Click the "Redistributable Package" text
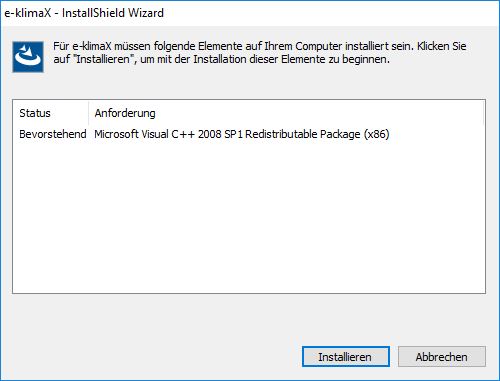Screen dimensions: 500x381 pyautogui.click(x=303, y=134)
